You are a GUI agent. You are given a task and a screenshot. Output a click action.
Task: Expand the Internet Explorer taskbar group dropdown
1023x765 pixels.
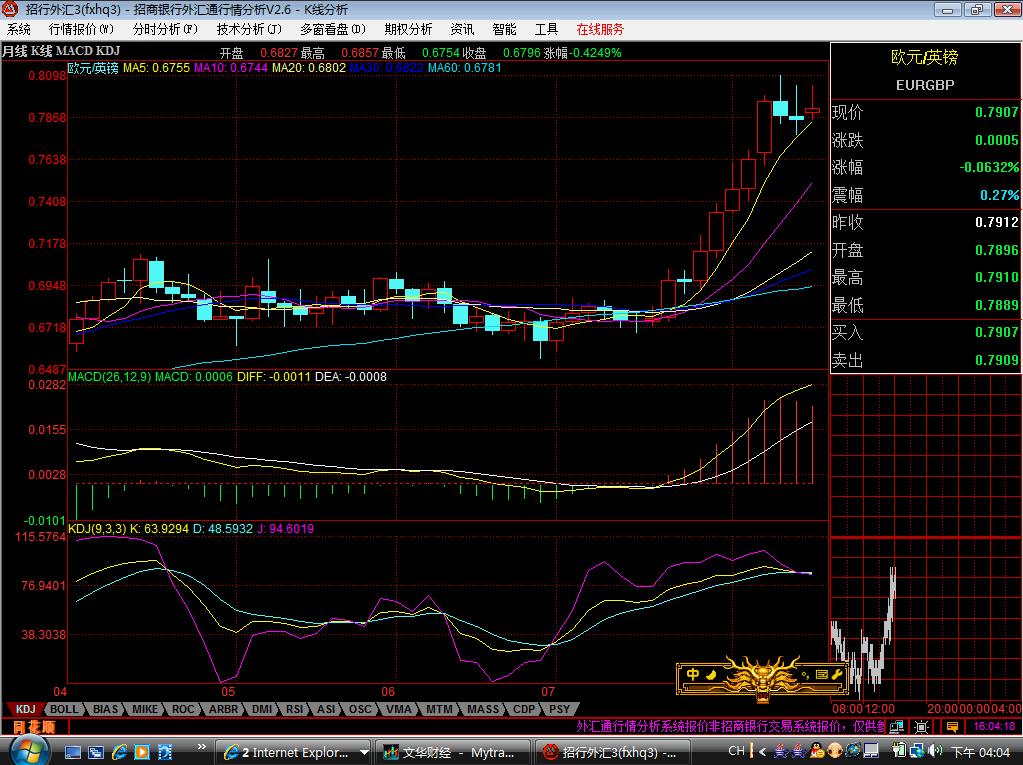click(x=363, y=751)
